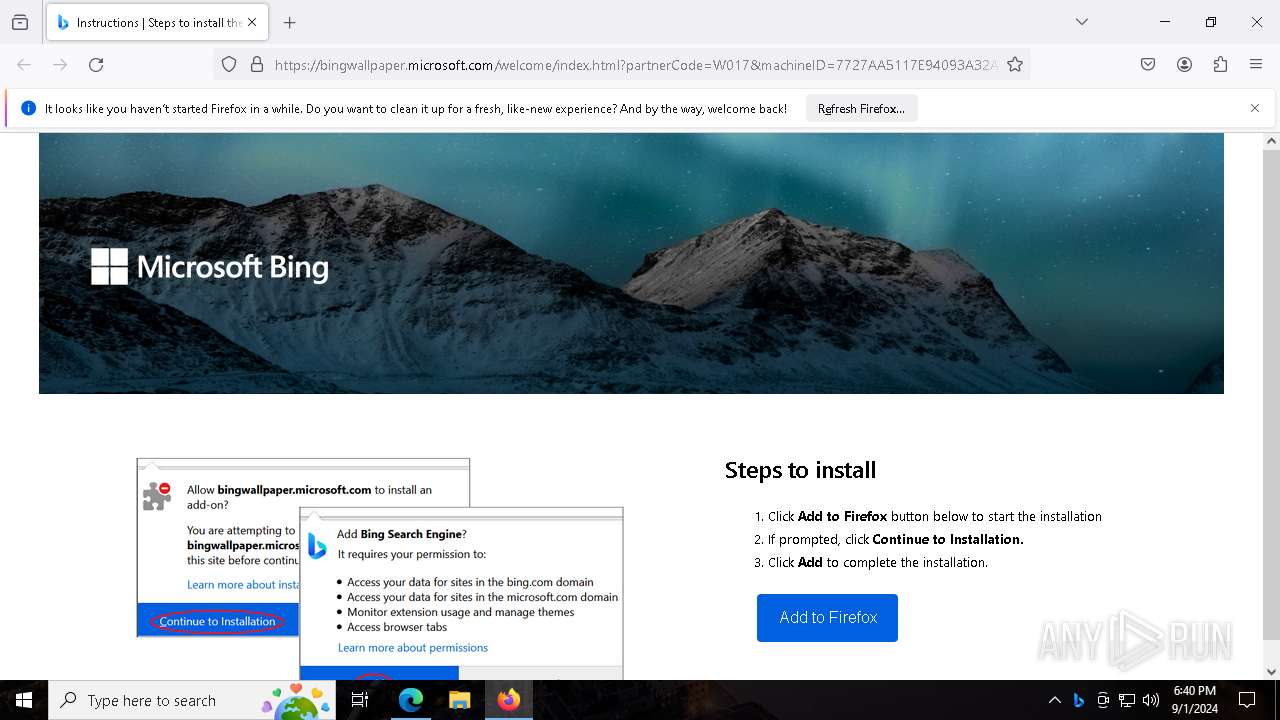Save page to Pocket
Viewport: 1280px width, 720px height.
tap(1148, 65)
